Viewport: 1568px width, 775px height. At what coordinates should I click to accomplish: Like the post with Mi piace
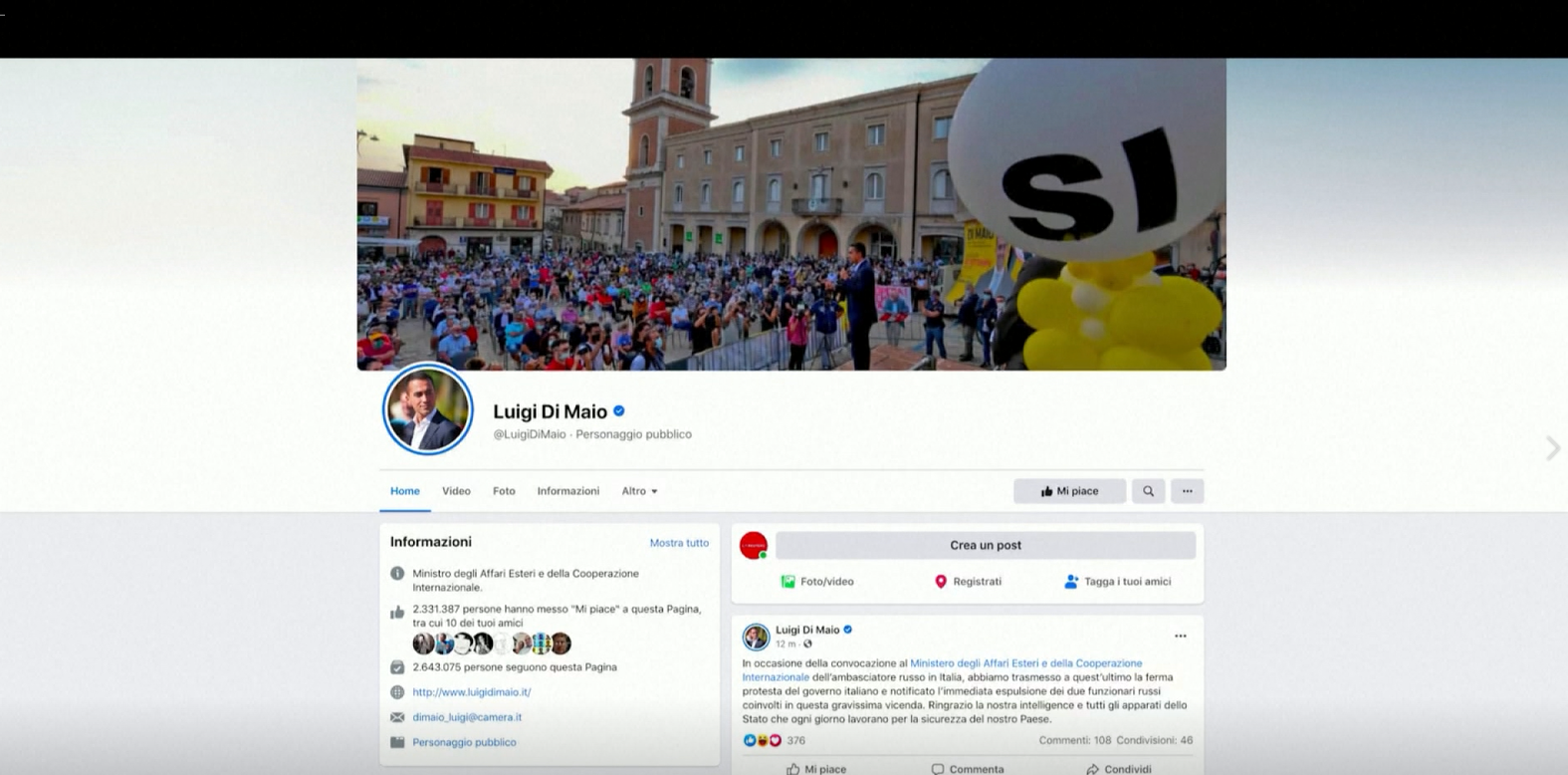click(816, 769)
